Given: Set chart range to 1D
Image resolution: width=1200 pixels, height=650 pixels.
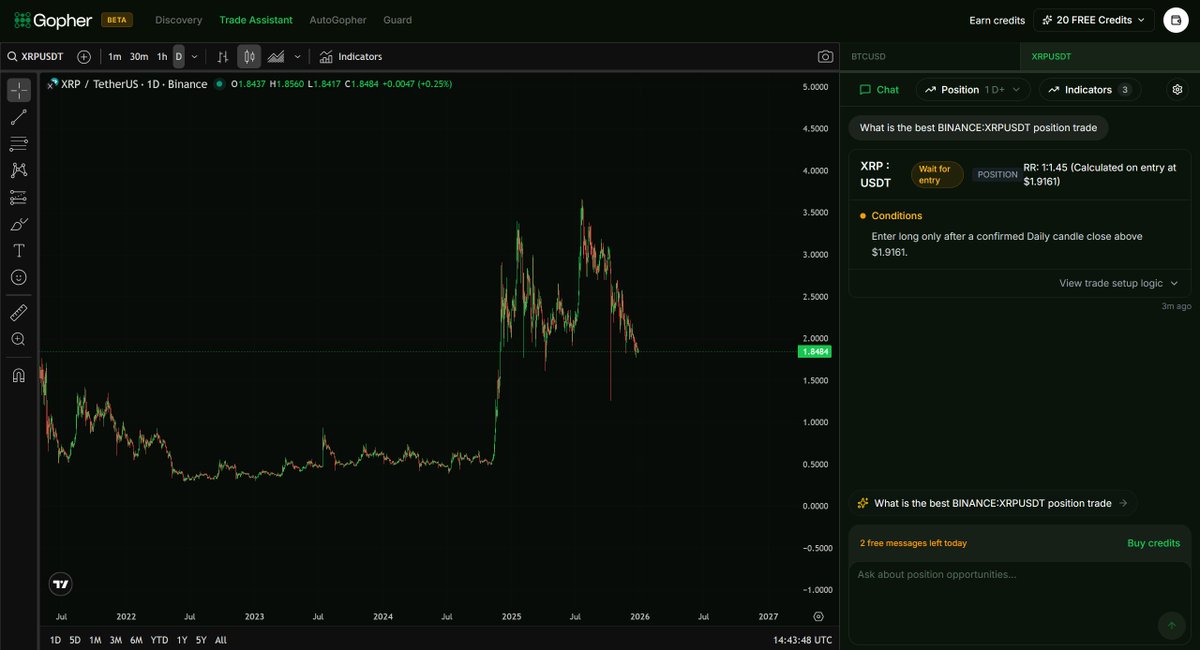Looking at the screenshot, I should point(55,640).
